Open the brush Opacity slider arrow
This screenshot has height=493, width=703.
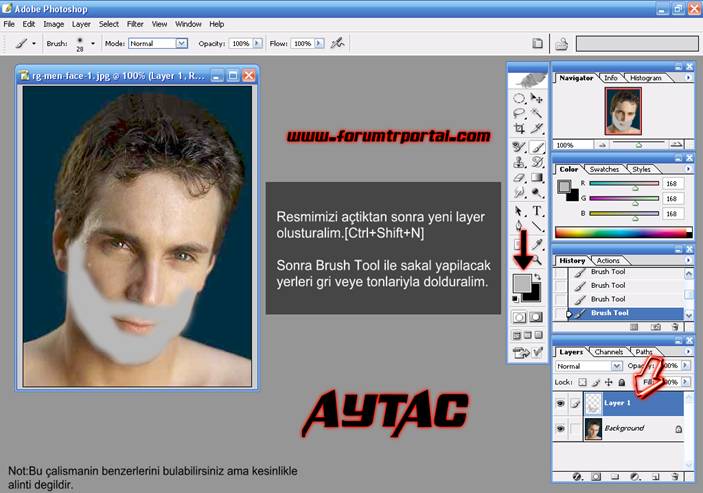pyautogui.click(x=257, y=43)
